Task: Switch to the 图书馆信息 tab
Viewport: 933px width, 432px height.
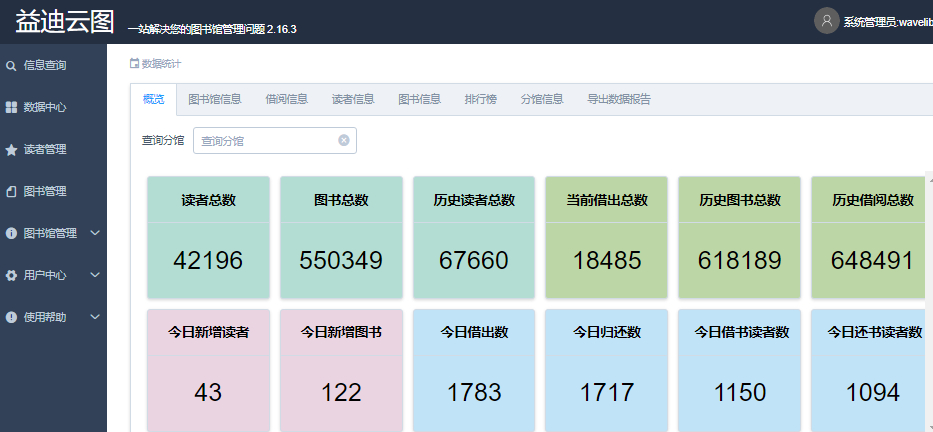Action: (214, 99)
